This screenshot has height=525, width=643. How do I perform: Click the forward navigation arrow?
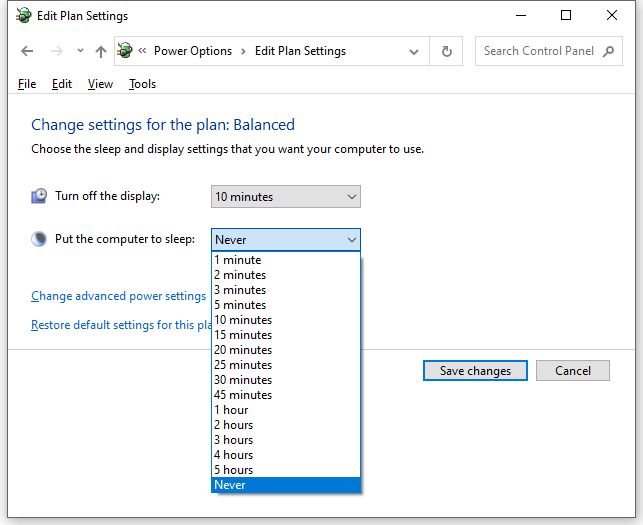coord(57,51)
